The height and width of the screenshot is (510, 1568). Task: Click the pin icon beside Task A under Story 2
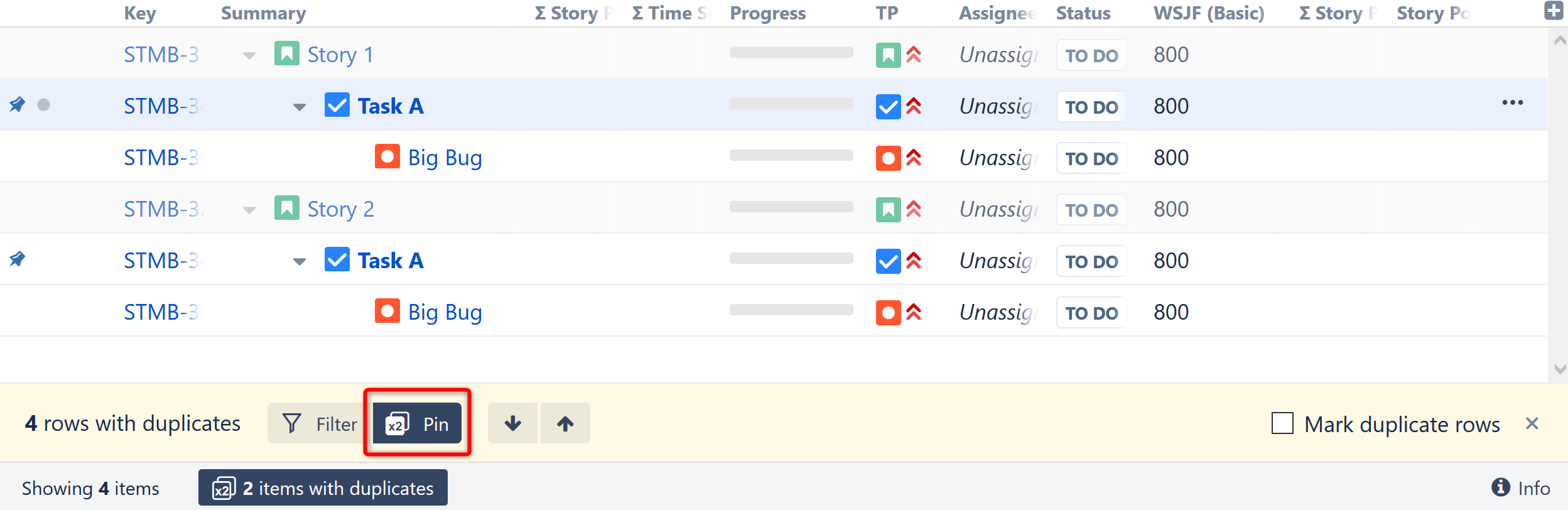pos(18,259)
